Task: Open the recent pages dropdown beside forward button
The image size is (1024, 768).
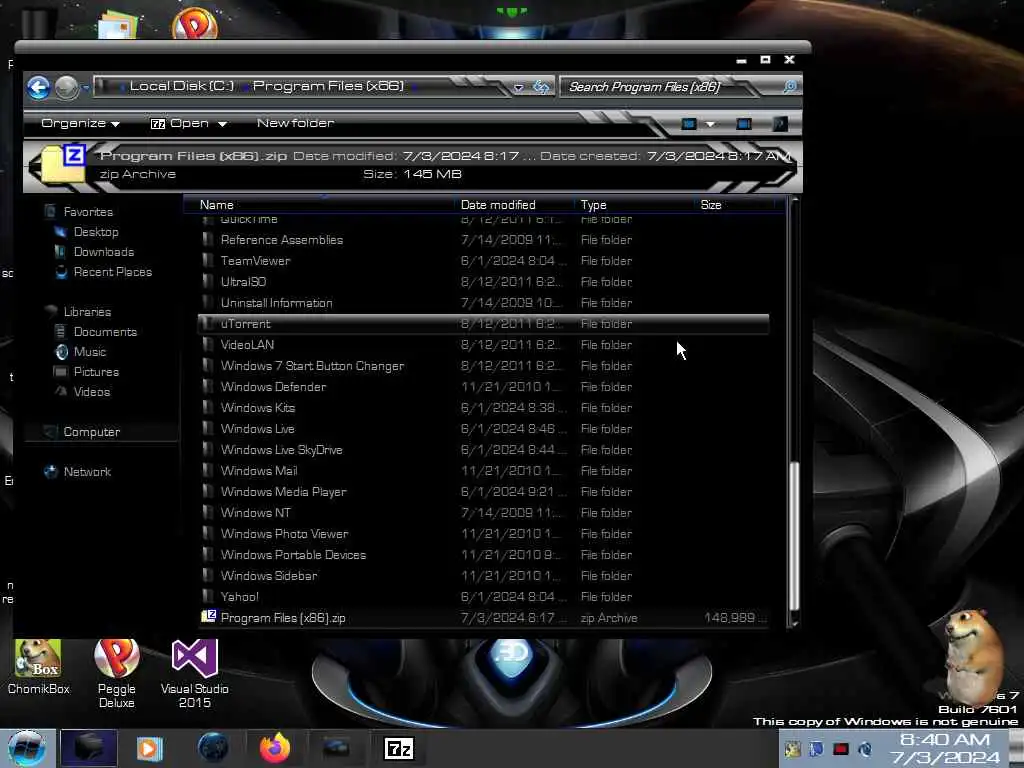Action: tap(86, 88)
